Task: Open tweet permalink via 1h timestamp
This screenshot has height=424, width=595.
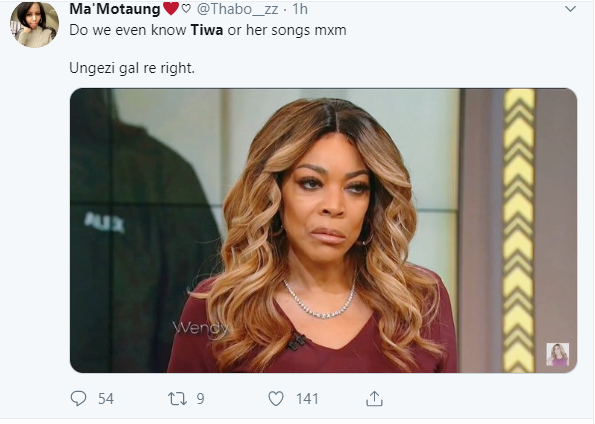Action: [x=300, y=9]
